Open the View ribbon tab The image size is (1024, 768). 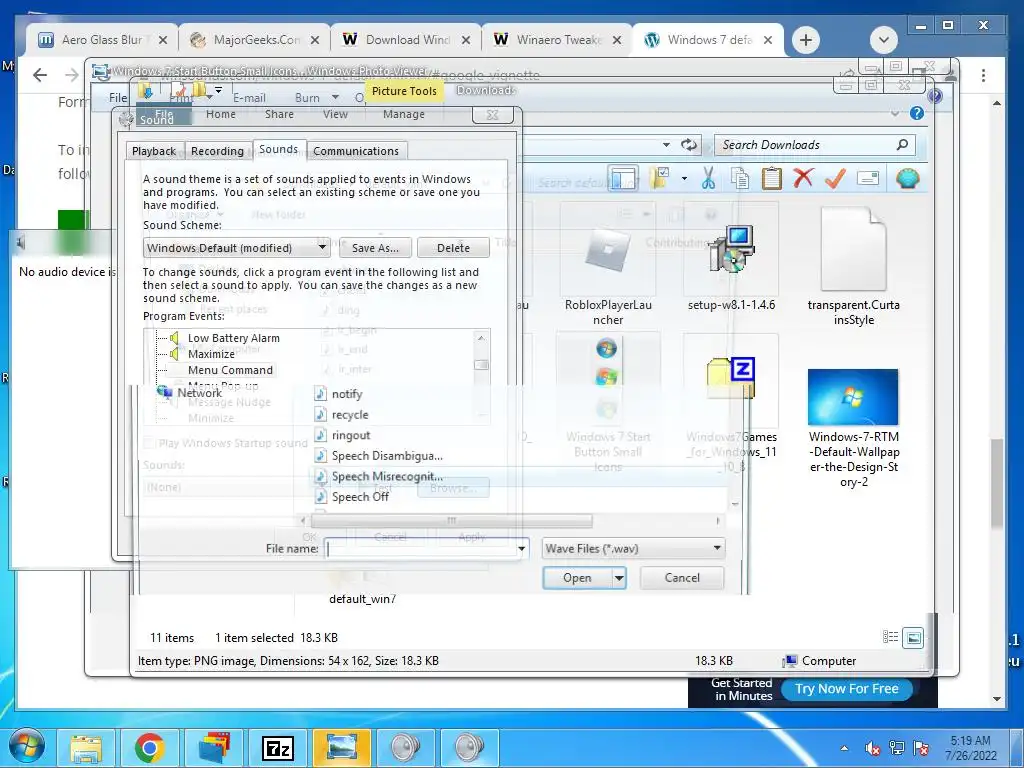pyautogui.click(x=335, y=114)
